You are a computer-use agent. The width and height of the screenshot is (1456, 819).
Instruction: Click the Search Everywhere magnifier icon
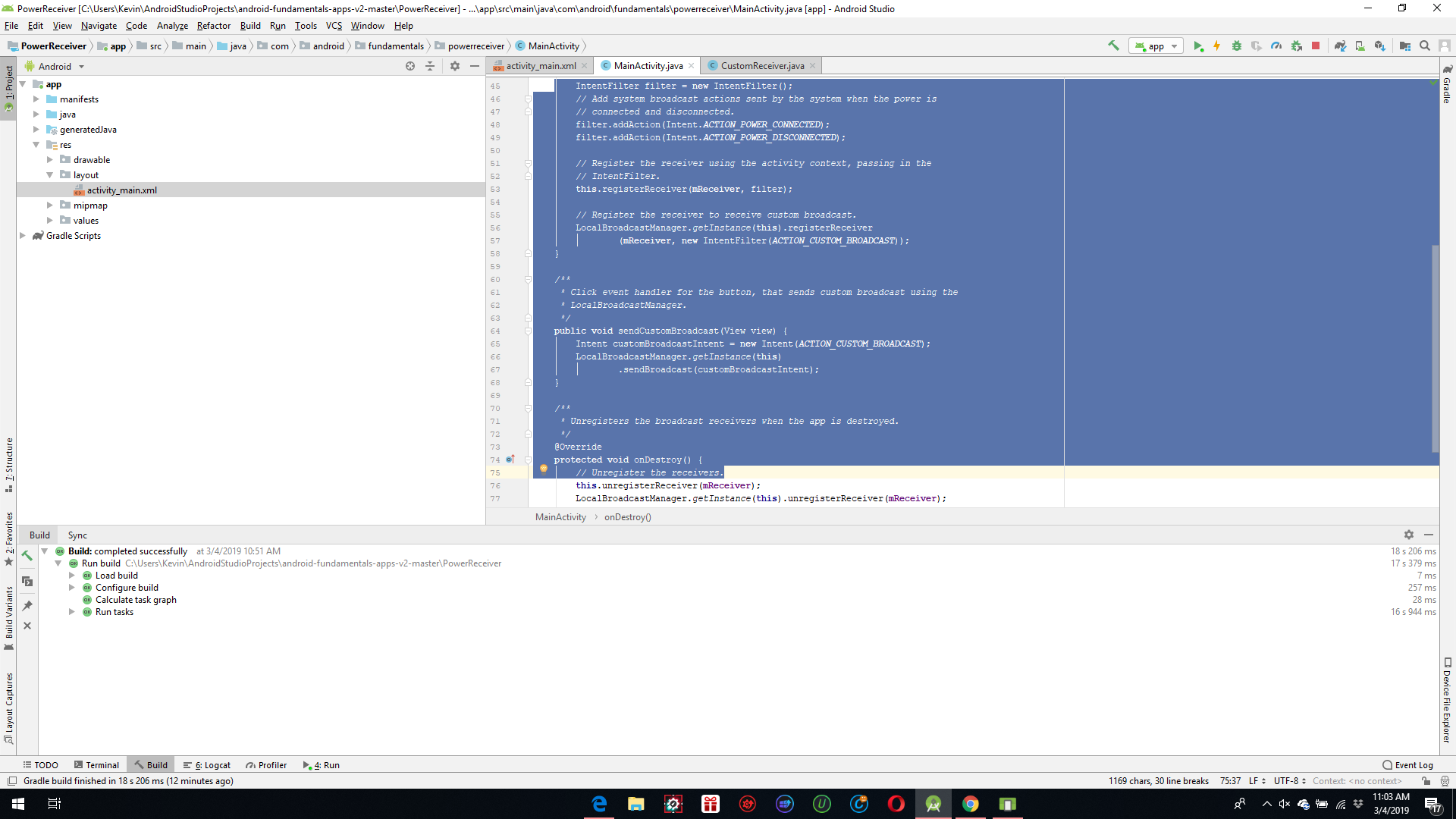click(x=1425, y=46)
